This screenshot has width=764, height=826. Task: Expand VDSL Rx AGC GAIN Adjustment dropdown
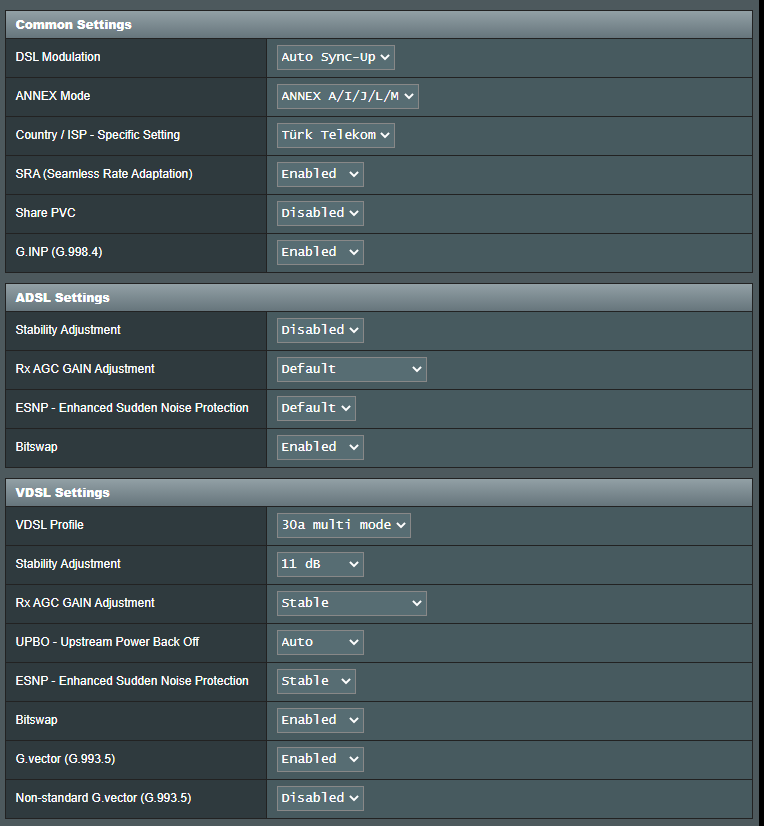351,603
